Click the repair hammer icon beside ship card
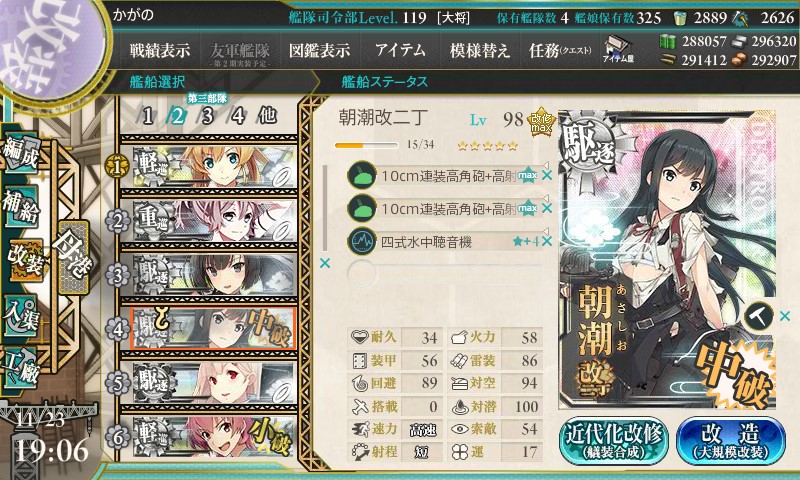This screenshot has width=800, height=480. pos(759,316)
